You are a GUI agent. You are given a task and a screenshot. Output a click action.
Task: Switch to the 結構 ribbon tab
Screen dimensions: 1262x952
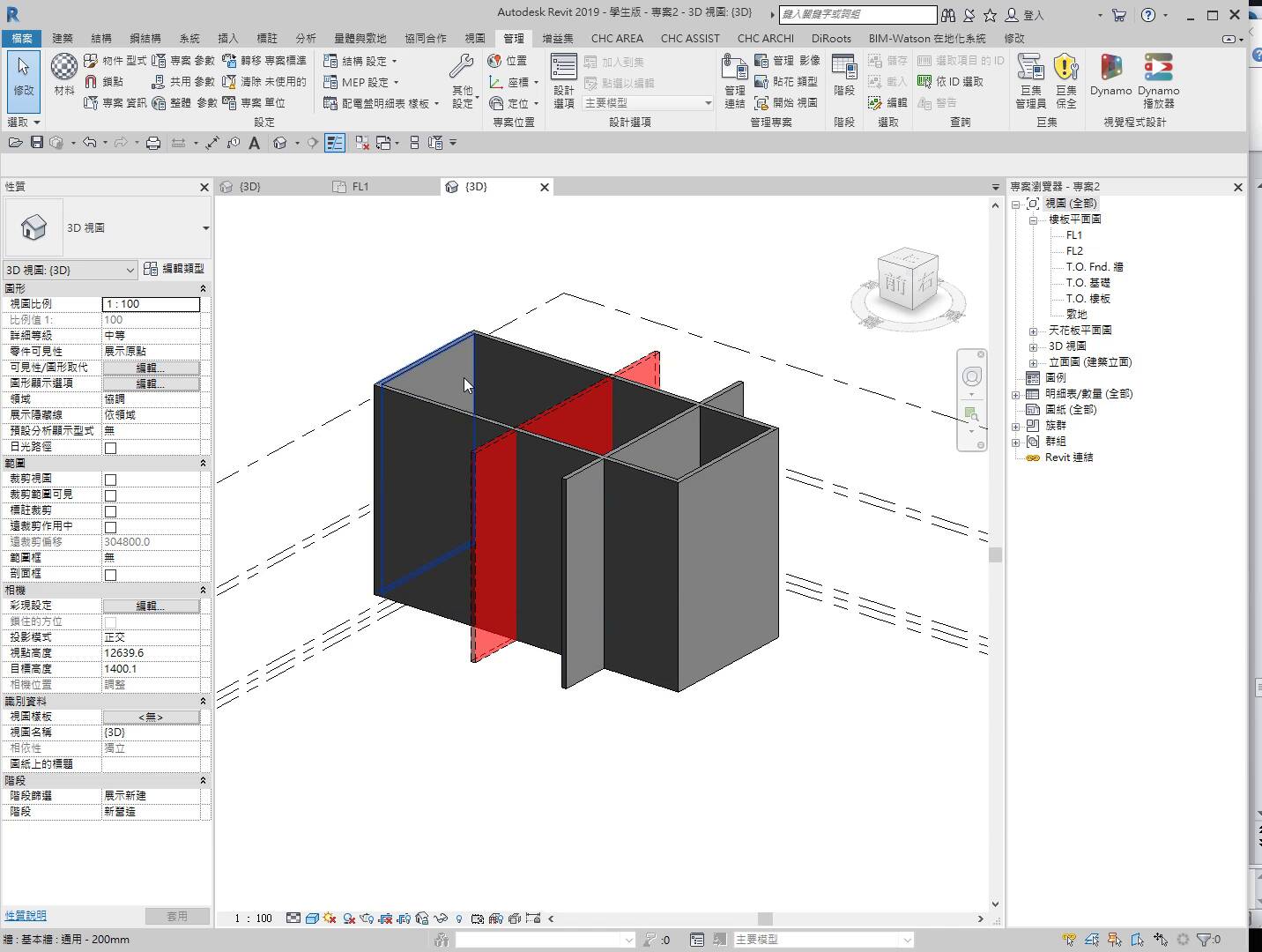[x=101, y=38]
